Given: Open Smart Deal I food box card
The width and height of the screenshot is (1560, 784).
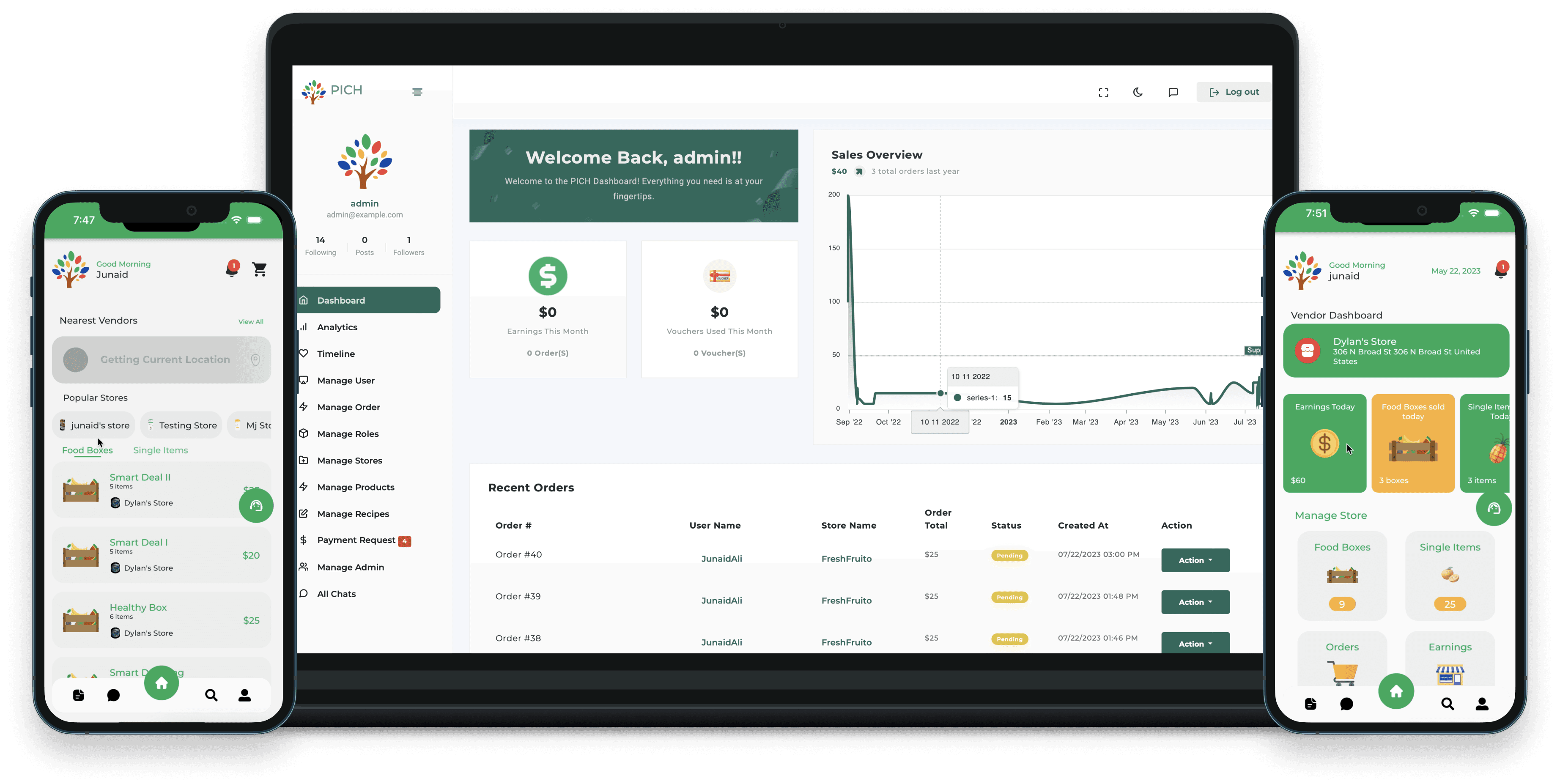Looking at the screenshot, I should click(161, 554).
